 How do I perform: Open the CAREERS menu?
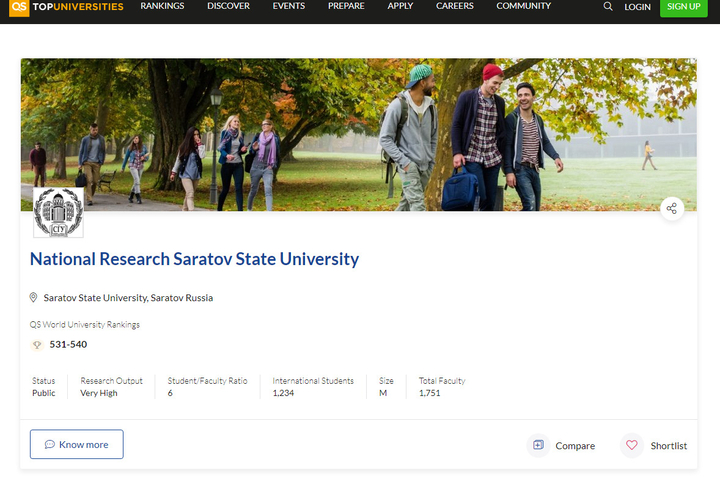click(x=455, y=6)
